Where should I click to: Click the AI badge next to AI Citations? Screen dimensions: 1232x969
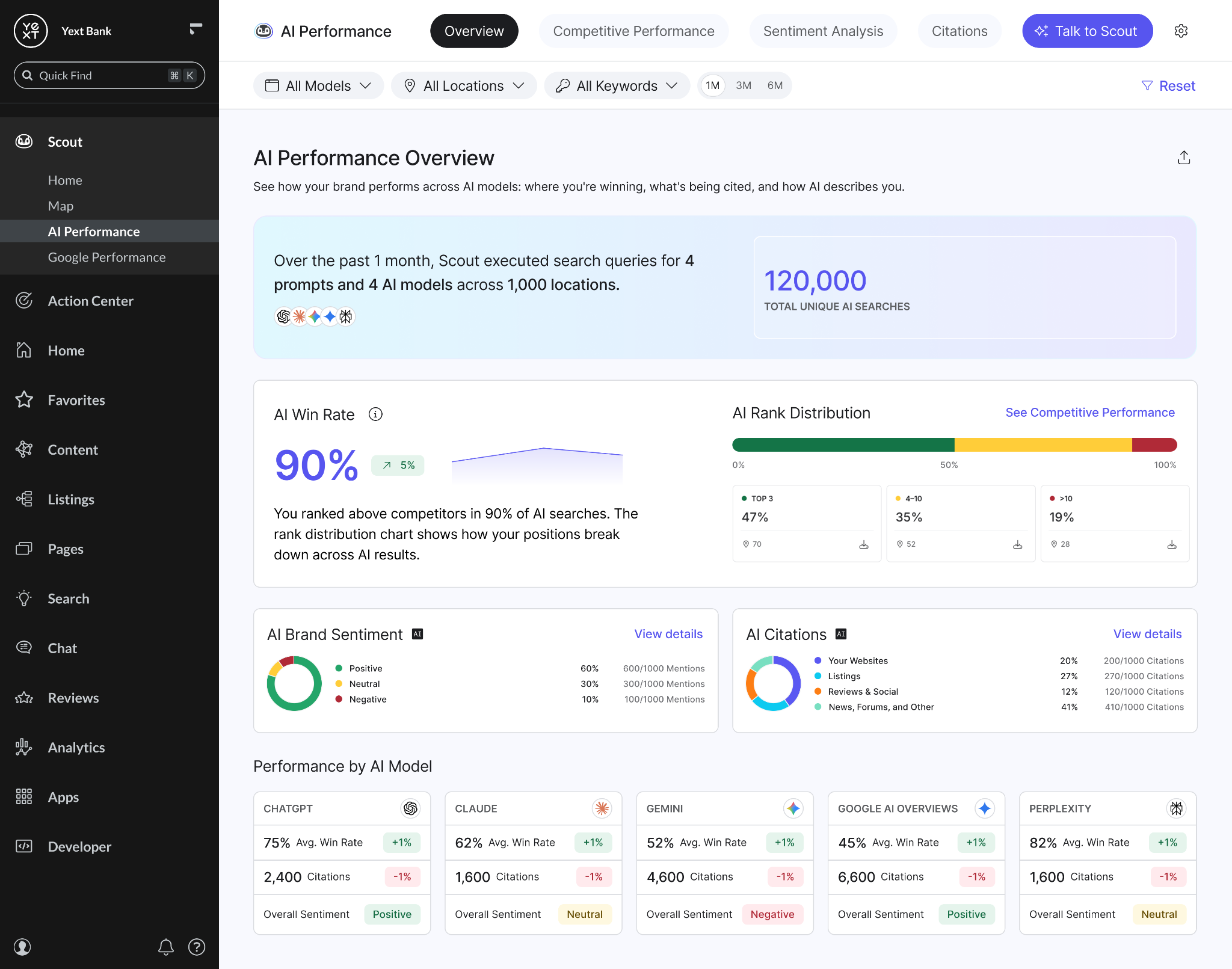[x=841, y=634]
